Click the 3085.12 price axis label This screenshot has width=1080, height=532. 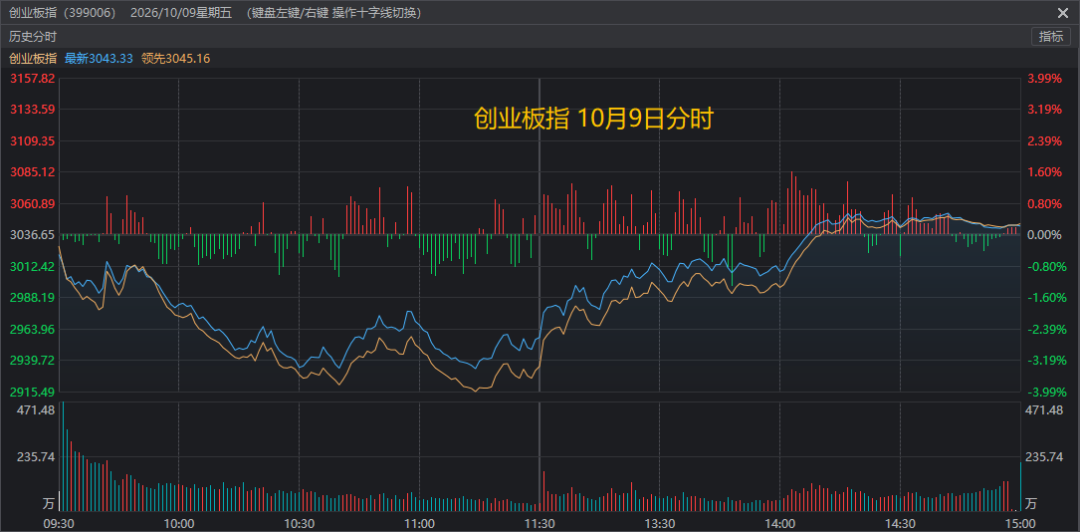[x=32, y=172]
